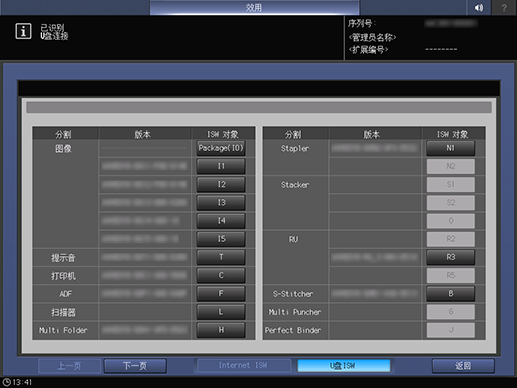Select the T button for 提示音
This screenshot has width=517, height=388.
(x=221, y=257)
